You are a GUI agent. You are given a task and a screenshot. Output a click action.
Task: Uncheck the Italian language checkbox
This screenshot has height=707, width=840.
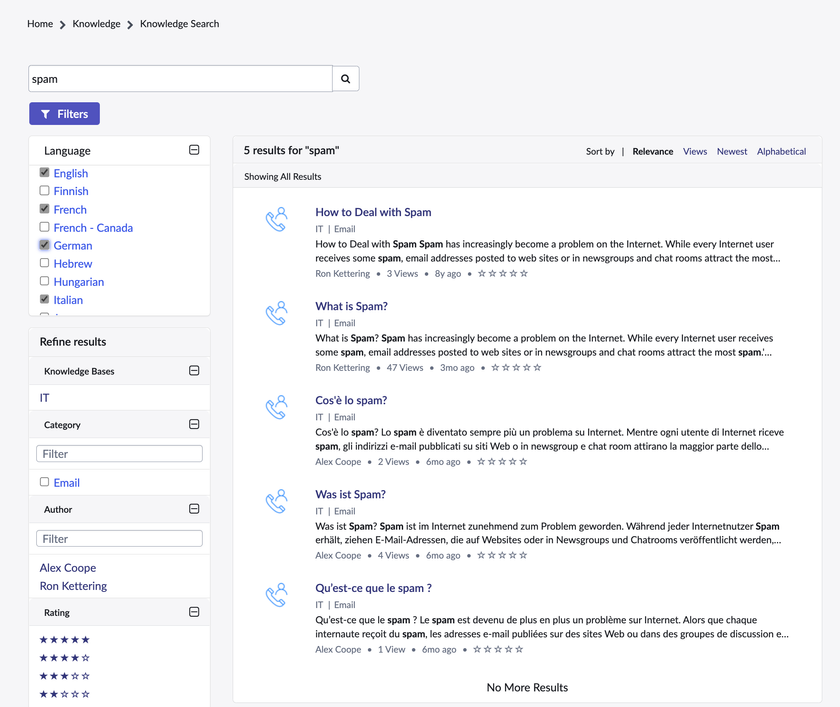44,299
